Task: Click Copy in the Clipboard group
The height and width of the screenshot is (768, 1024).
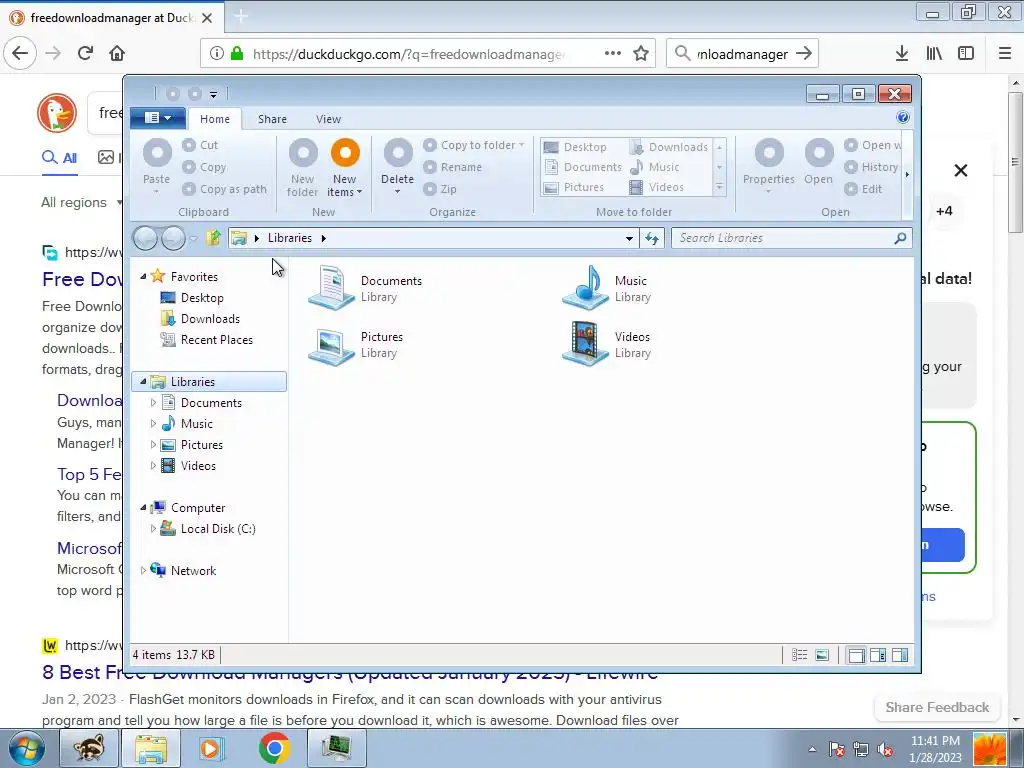Action: click(x=204, y=167)
